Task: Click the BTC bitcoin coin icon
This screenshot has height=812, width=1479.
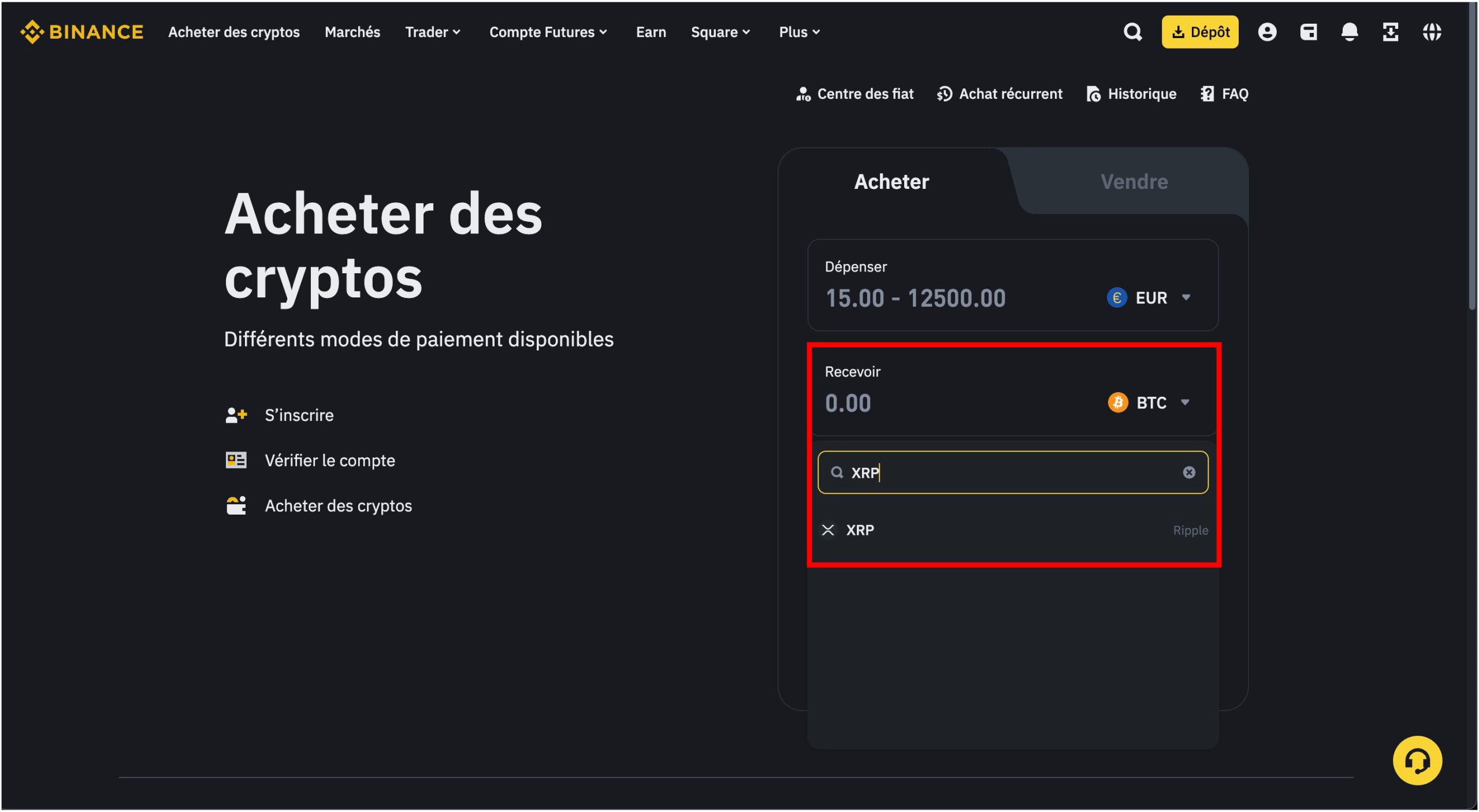Action: pos(1117,403)
